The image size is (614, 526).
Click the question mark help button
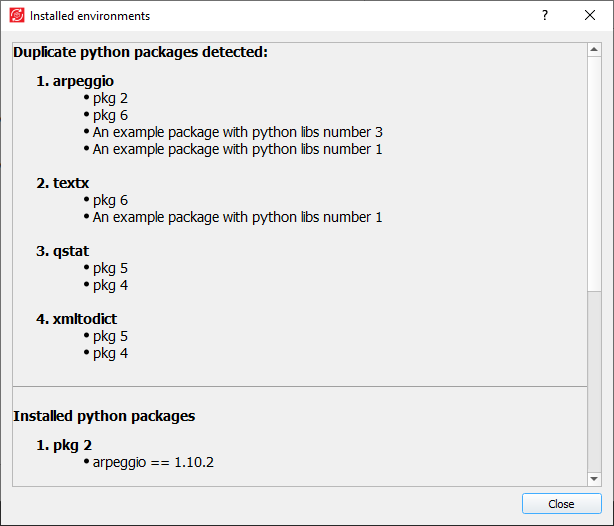[x=545, y=16]
